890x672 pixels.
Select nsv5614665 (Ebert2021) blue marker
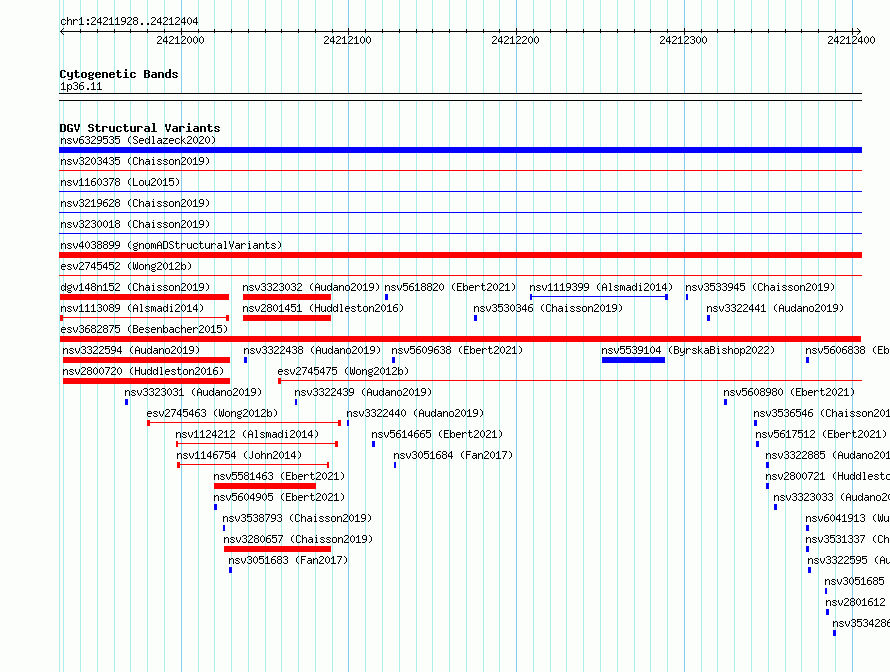[x=373, y=444]
